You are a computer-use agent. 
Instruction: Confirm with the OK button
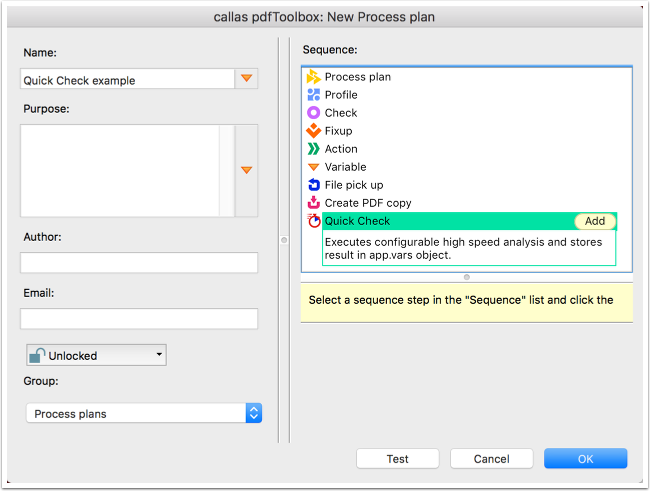585,459
